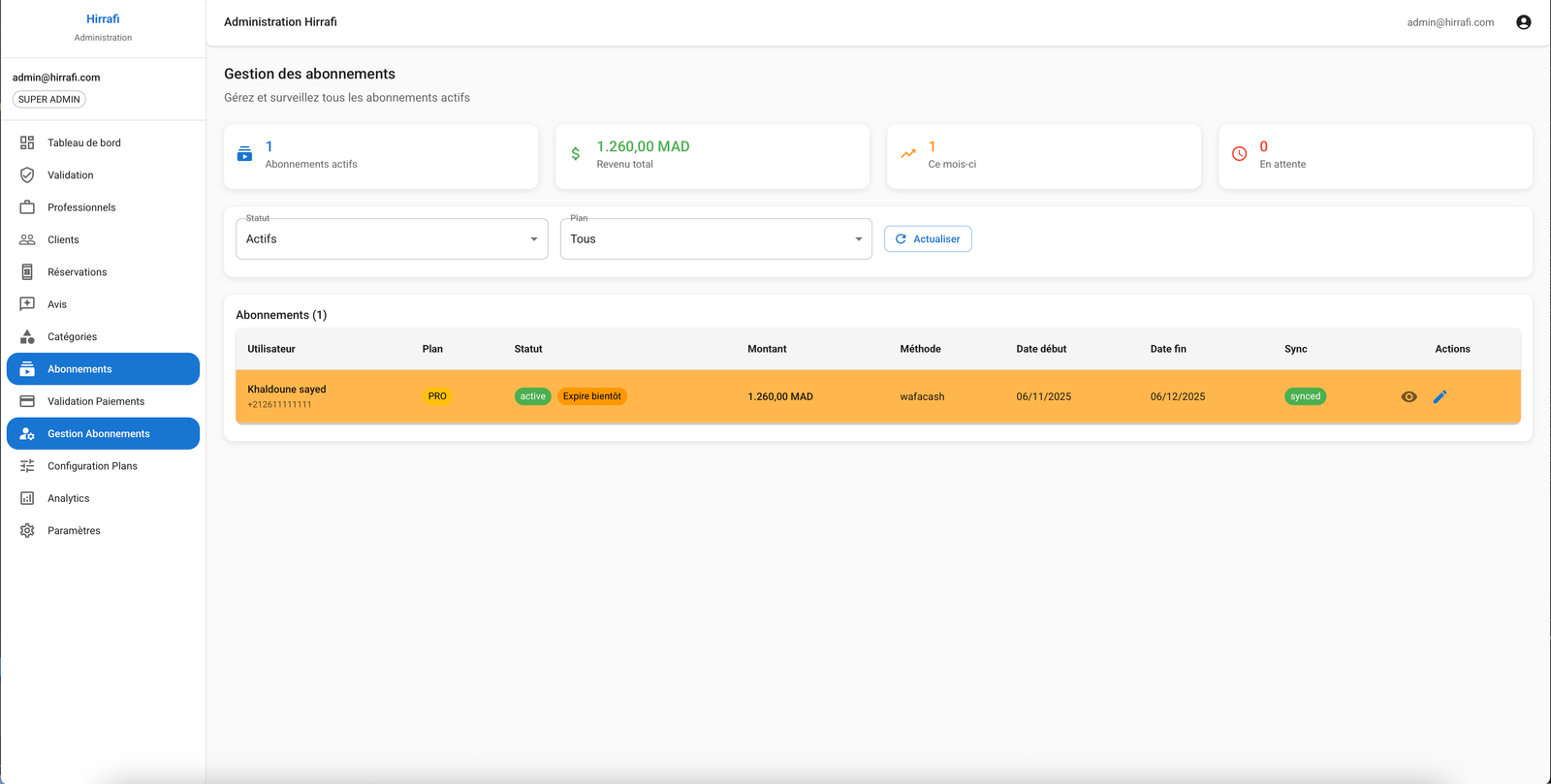Click the Abonnements (1) table heading
The height and width of the screenshot is (784, 1551).
[281, 315]
